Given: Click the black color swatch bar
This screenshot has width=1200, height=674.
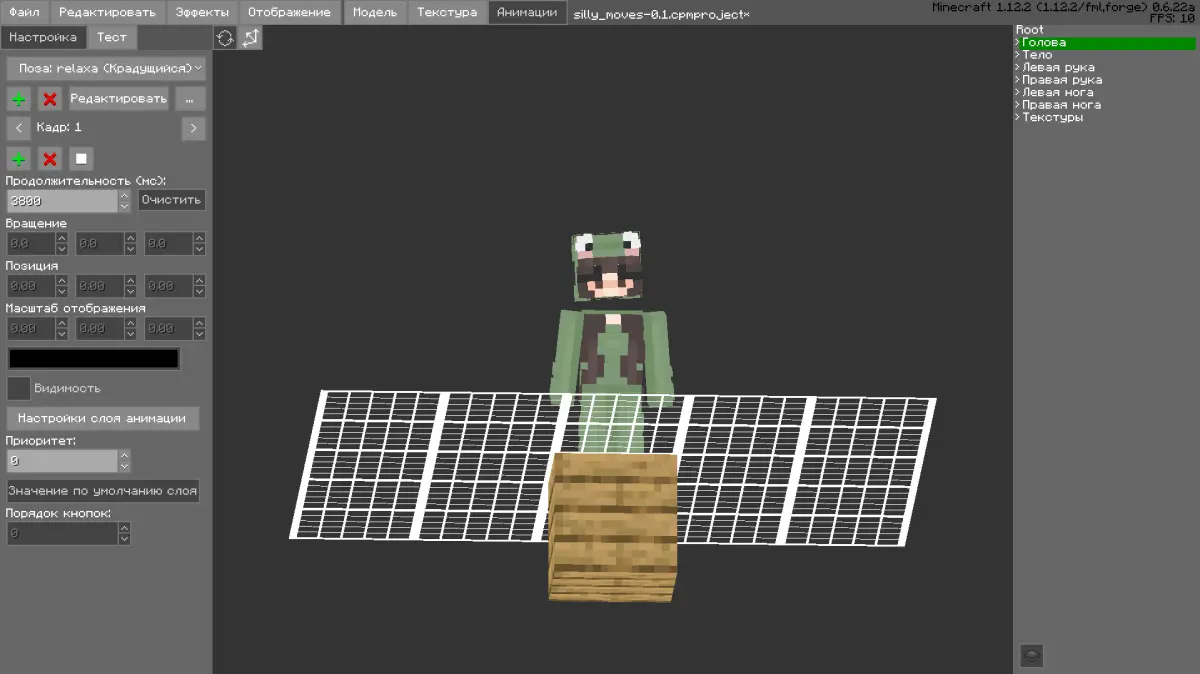Looking at the screenshot, I should (94, 358).
